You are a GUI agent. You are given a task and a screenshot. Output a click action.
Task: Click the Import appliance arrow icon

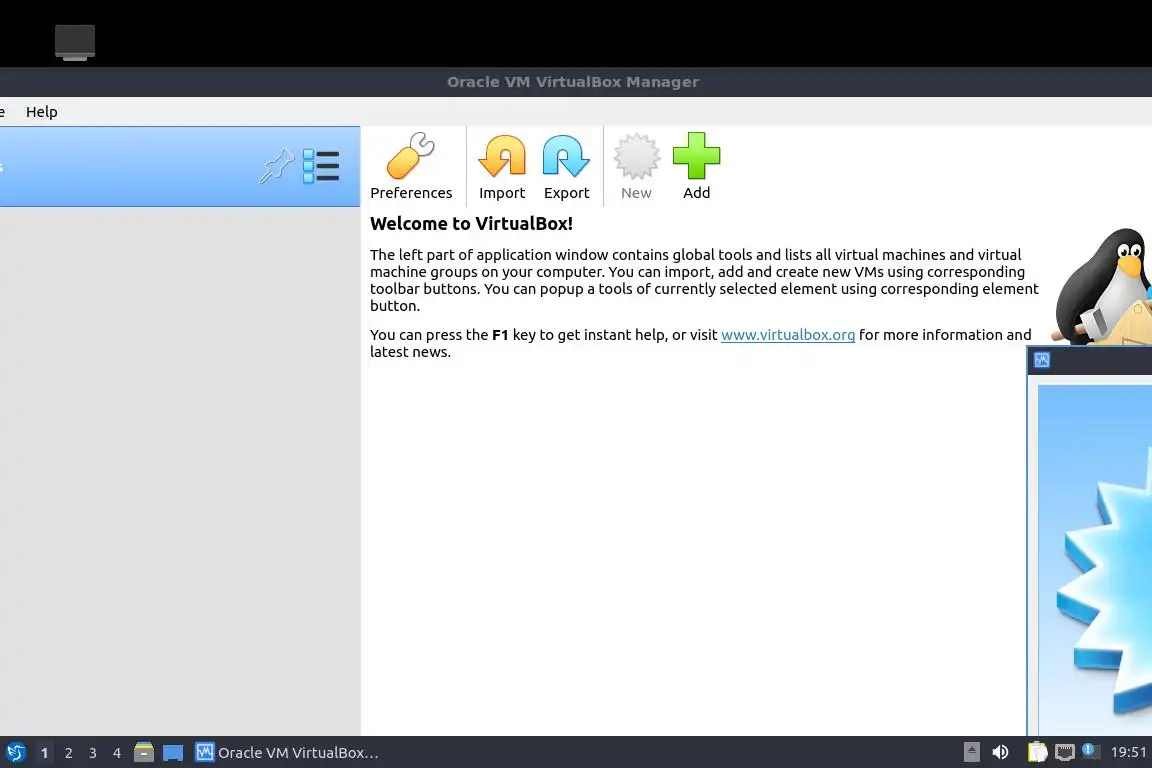(502, 166)
